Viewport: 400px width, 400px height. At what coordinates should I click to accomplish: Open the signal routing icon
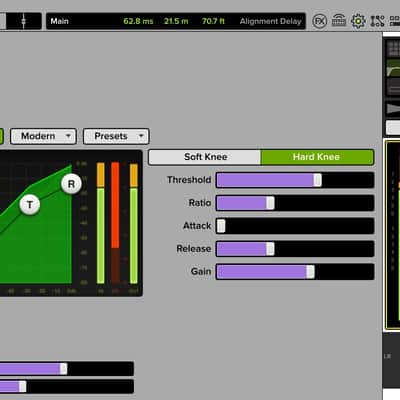(377, 21)
